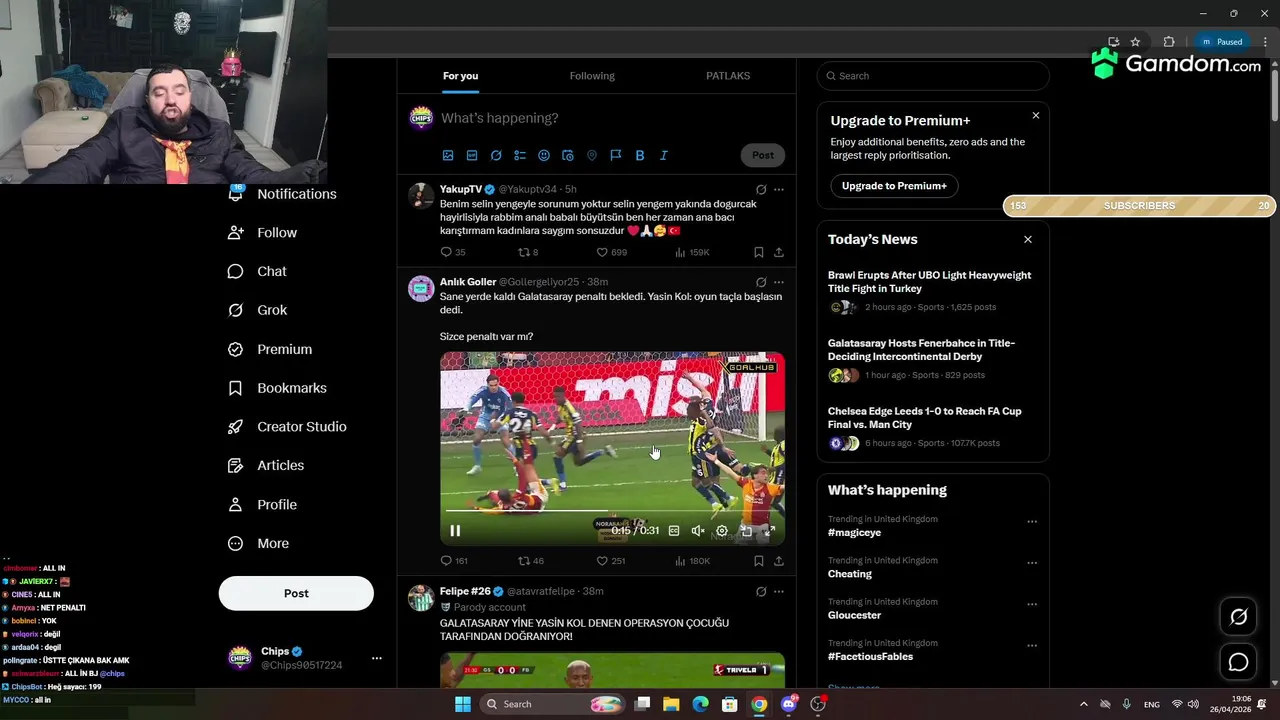Switch to the PATLAKS tab
The height and width of the screenshot is (720, 1280).
pyautogui.click(x=728, y=76)
